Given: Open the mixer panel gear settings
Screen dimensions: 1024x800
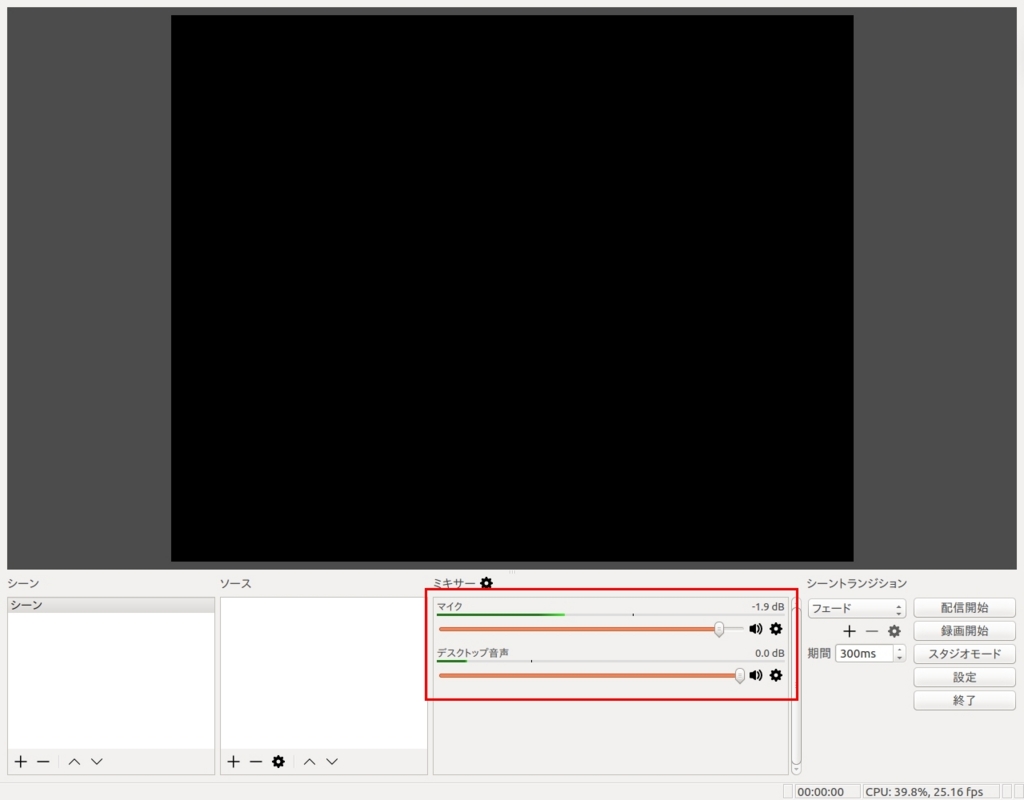Looking at the screenshot, I should pyautogui.click(x=487, y=583).
